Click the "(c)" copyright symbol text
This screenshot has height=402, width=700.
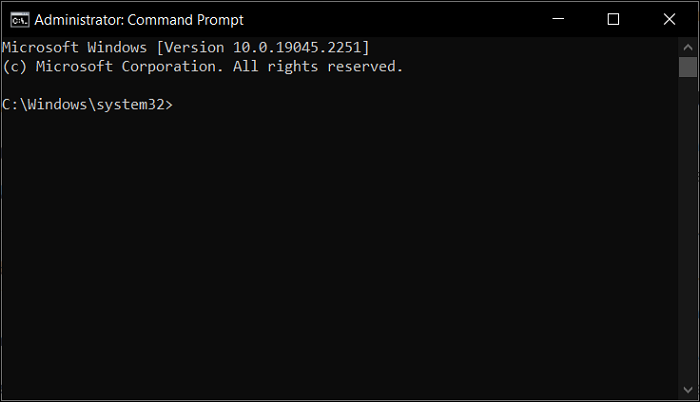click(x=15, y=66)
